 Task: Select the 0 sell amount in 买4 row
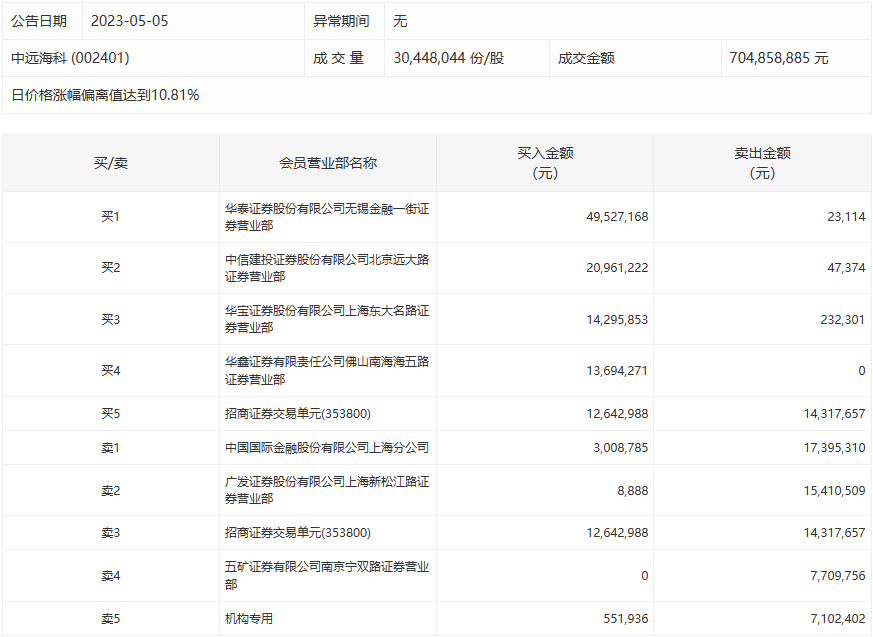[862, 371]
